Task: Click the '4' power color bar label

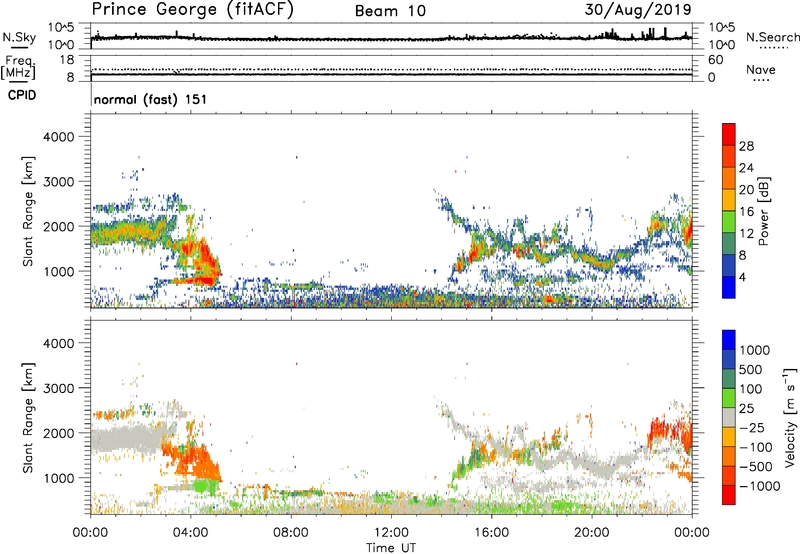Action: point(742,277)
